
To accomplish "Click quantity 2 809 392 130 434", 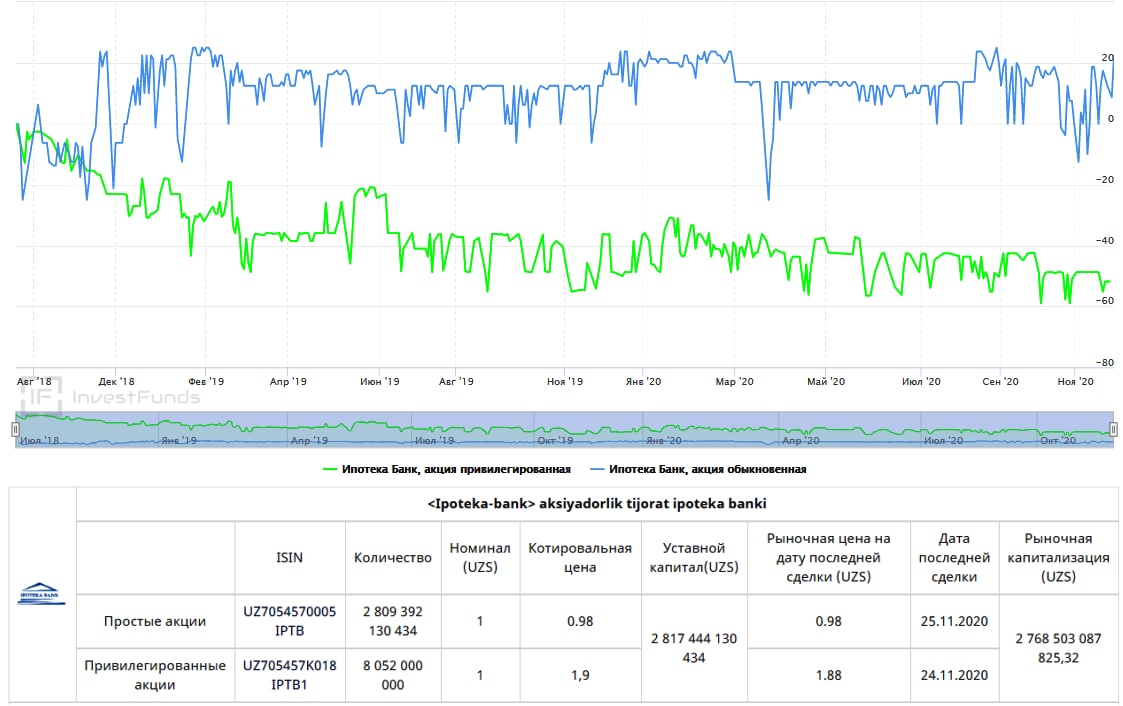I will coord(392,621).
